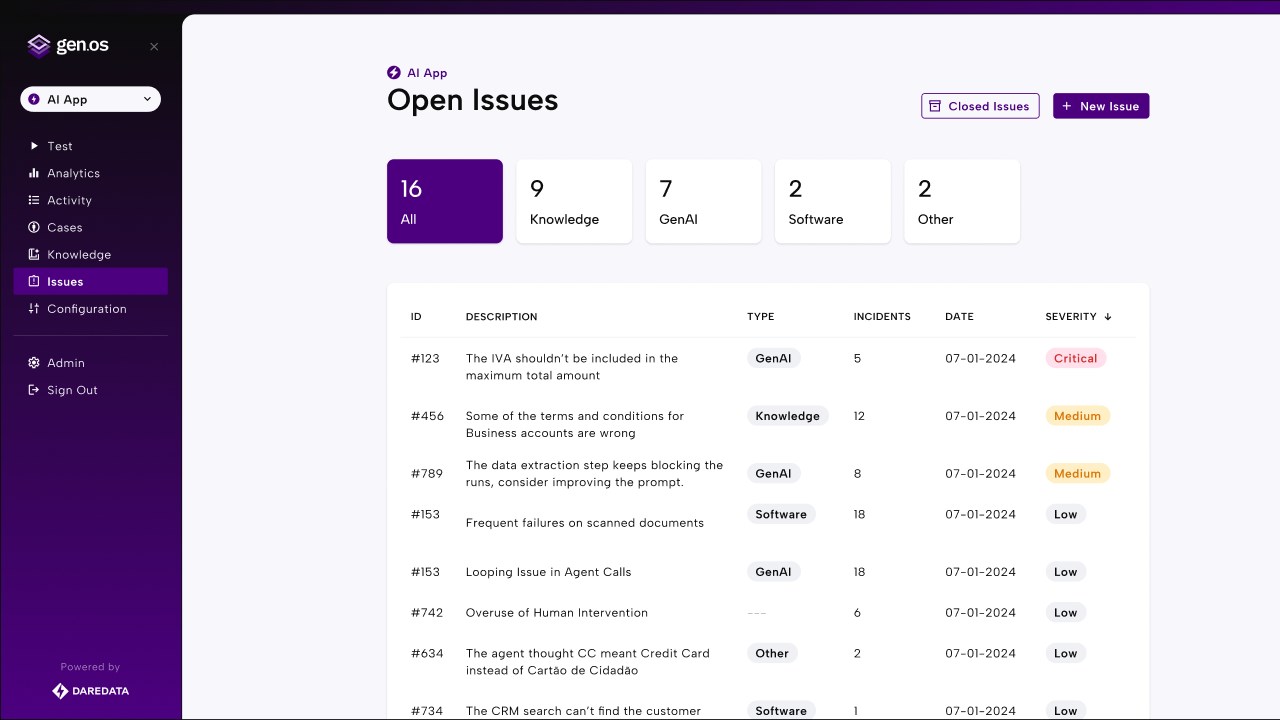Select the Activity list icon

click(x=34, y=200)
